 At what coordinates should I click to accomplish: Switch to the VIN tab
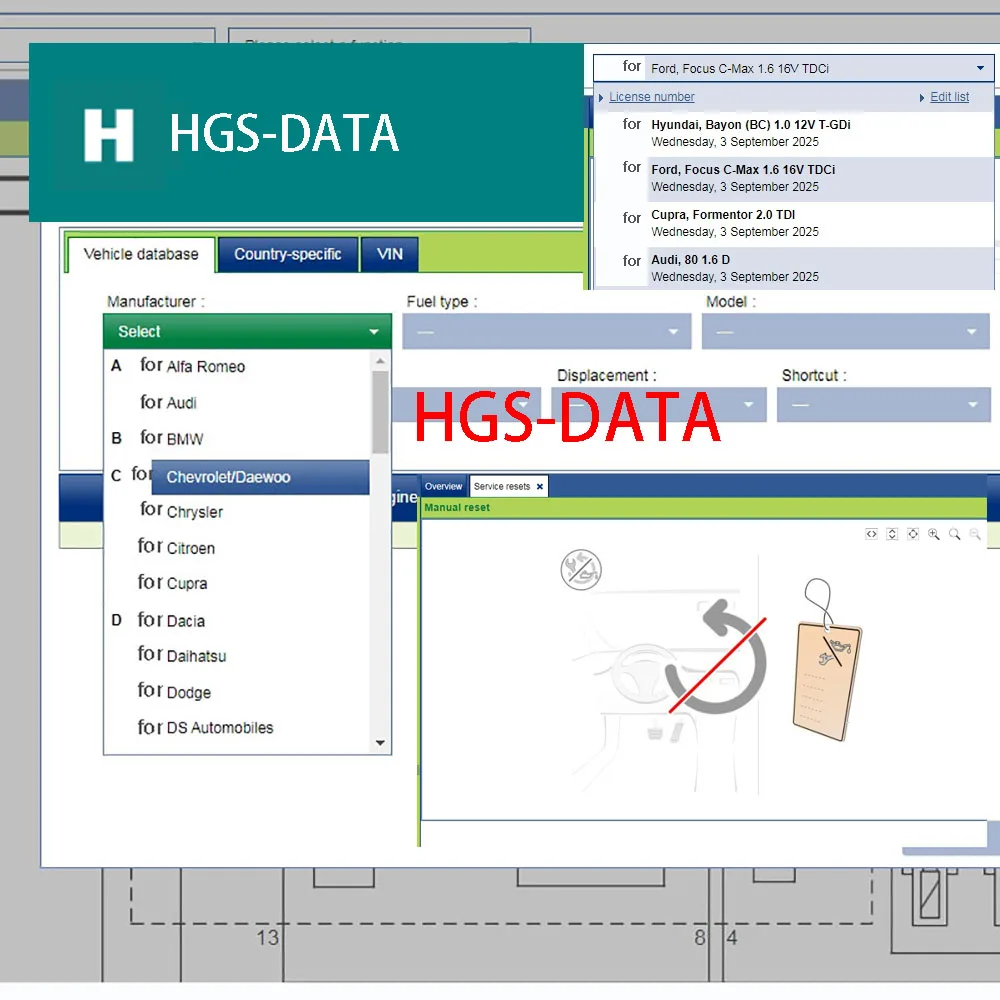pos(390,254)
